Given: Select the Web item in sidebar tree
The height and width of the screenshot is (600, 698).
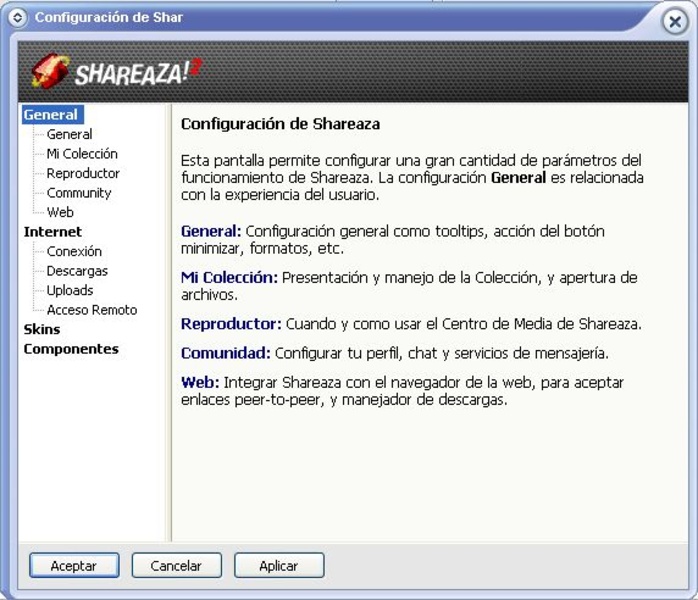Looking at the screenshot, I should pyautogui.click(x=60, y=212).
